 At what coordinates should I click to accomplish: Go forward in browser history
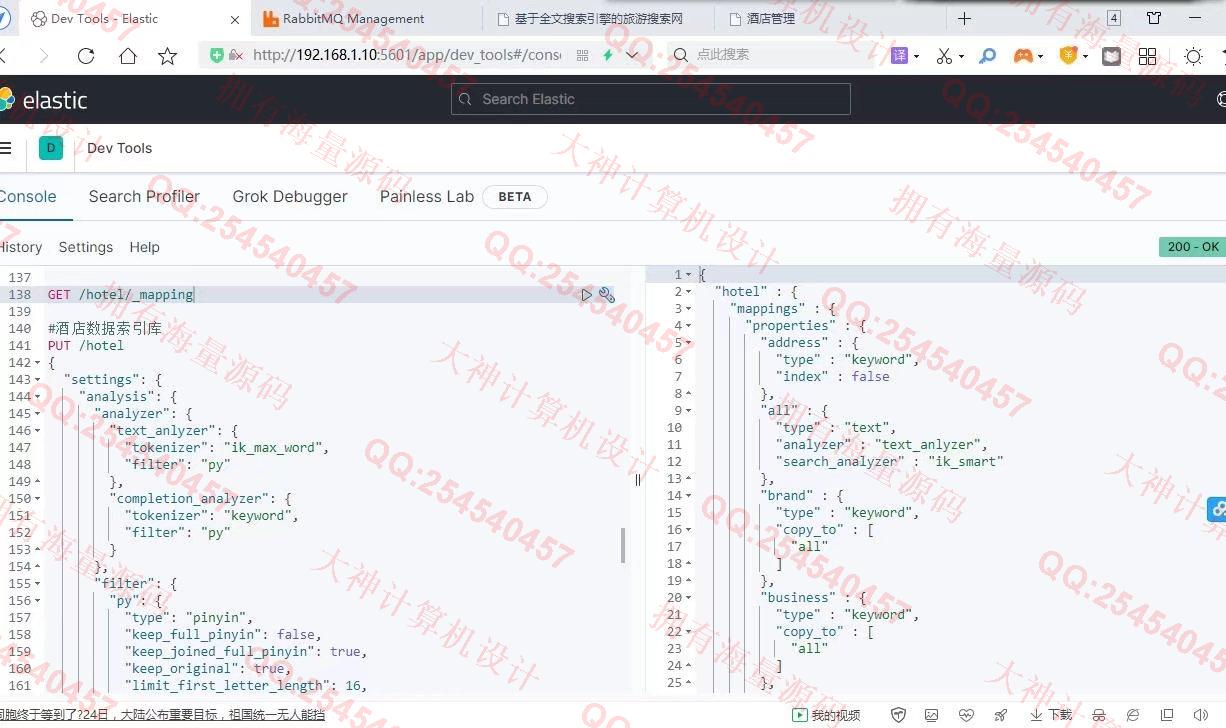(43, 56)
